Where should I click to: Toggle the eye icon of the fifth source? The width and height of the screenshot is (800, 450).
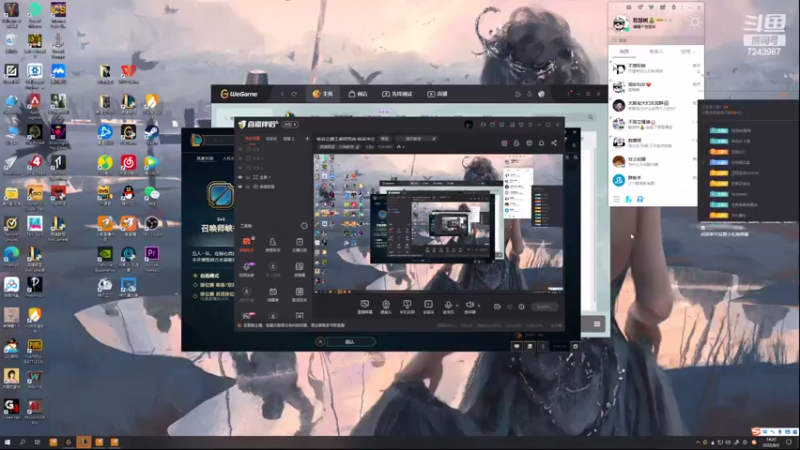point(240,187)
